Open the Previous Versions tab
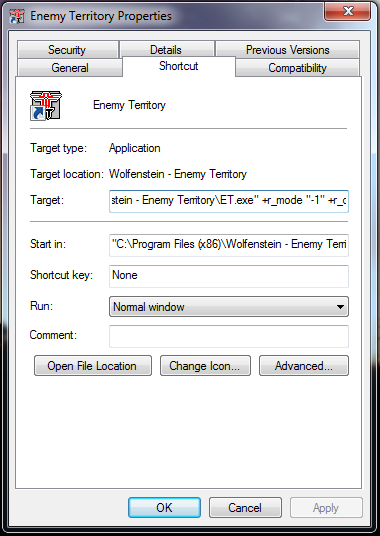 coord(287,50)
